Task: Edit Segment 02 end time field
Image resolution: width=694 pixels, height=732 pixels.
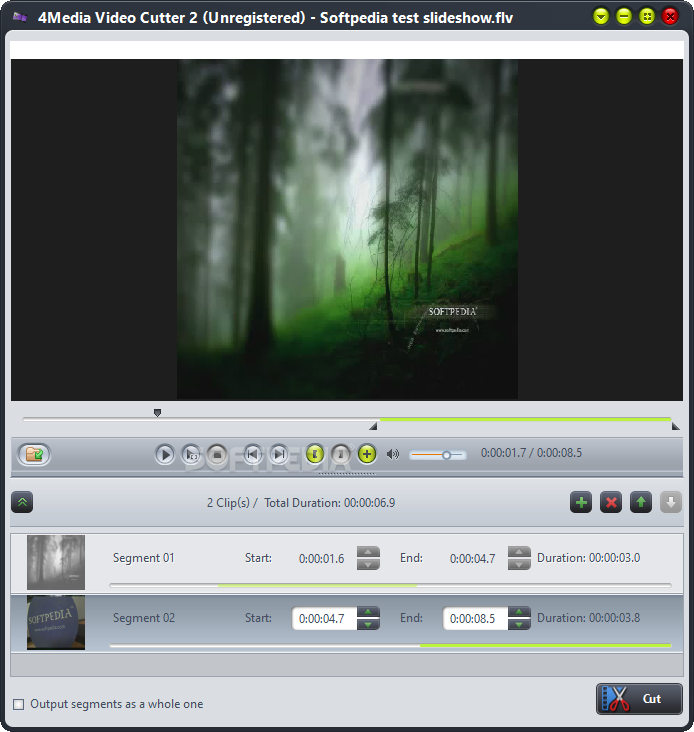Action: pyautogui.click(x=475, y=619)
